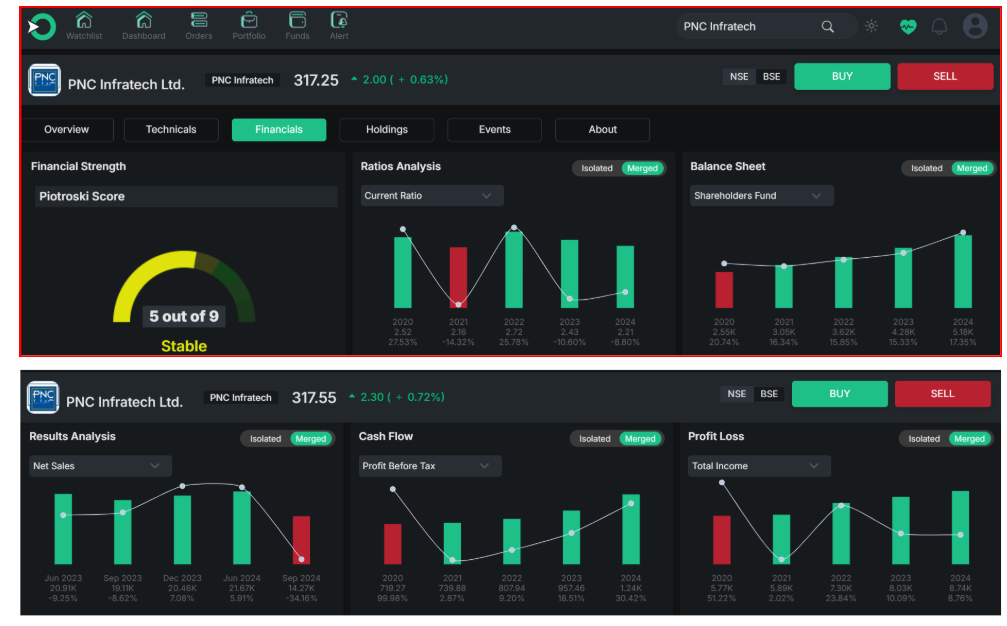Click the bottom BUY button
Viewport: 1007px width, 626px height.
839,394
